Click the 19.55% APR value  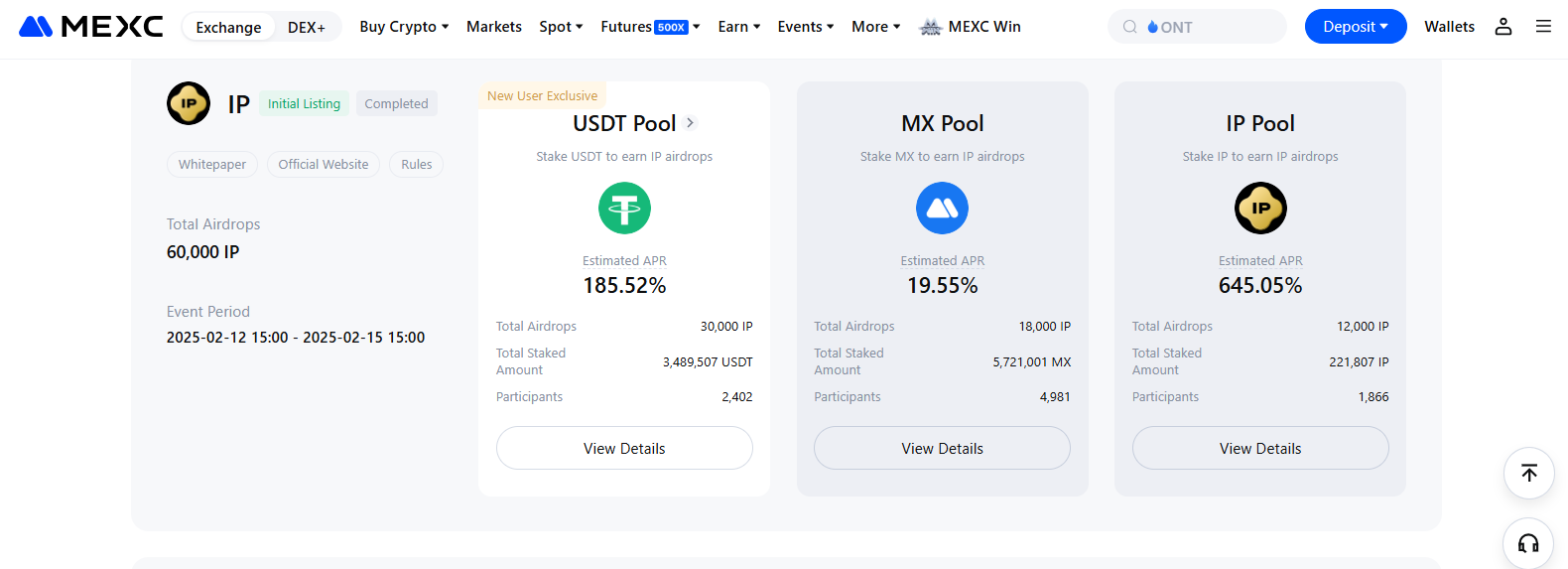pos(942,286)
